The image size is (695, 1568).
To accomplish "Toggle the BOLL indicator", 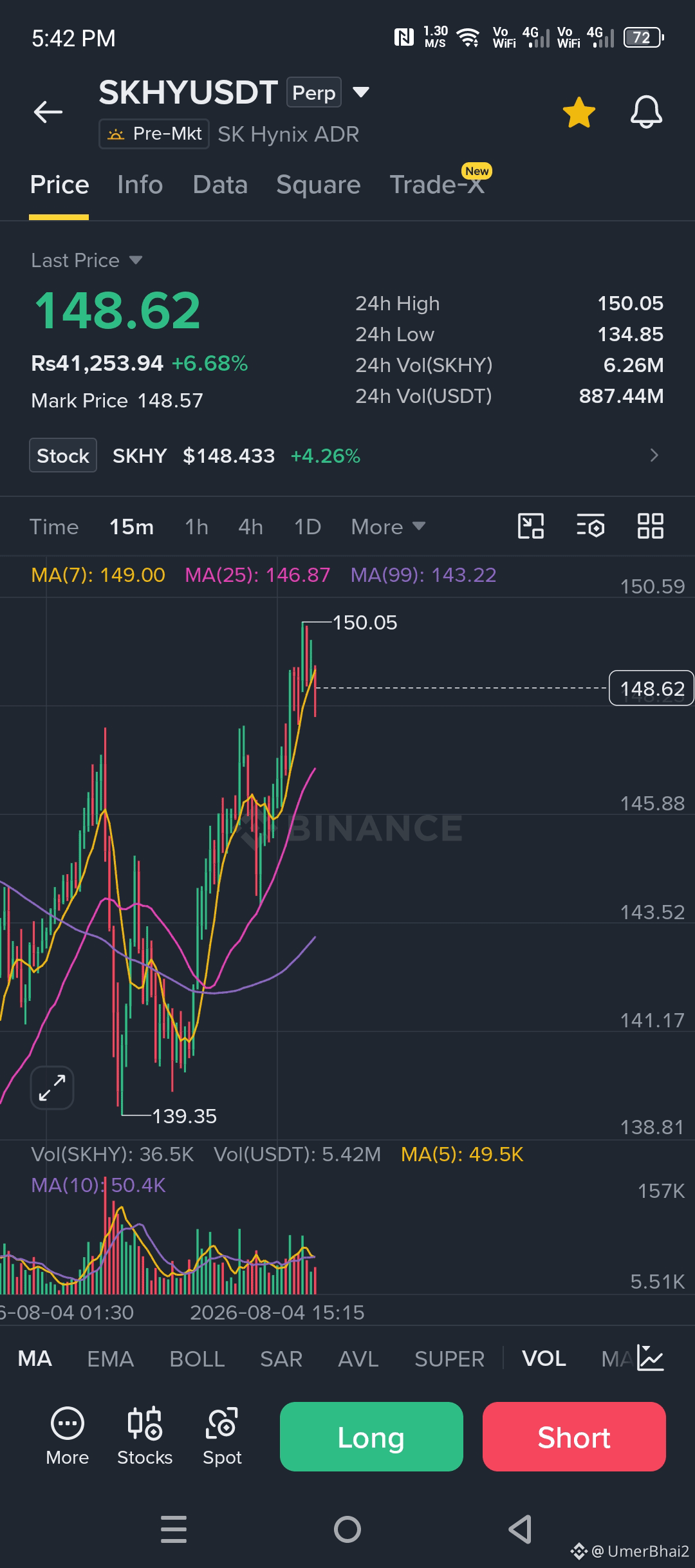I will 197,1359.
